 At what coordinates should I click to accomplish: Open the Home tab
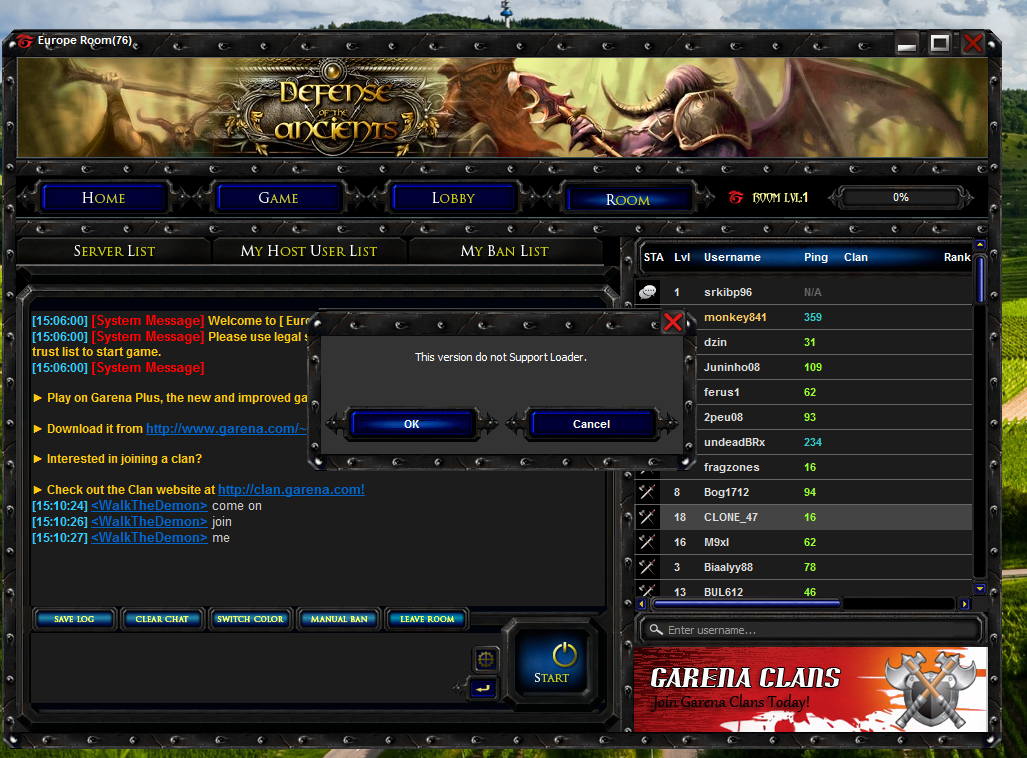point(103,198)
